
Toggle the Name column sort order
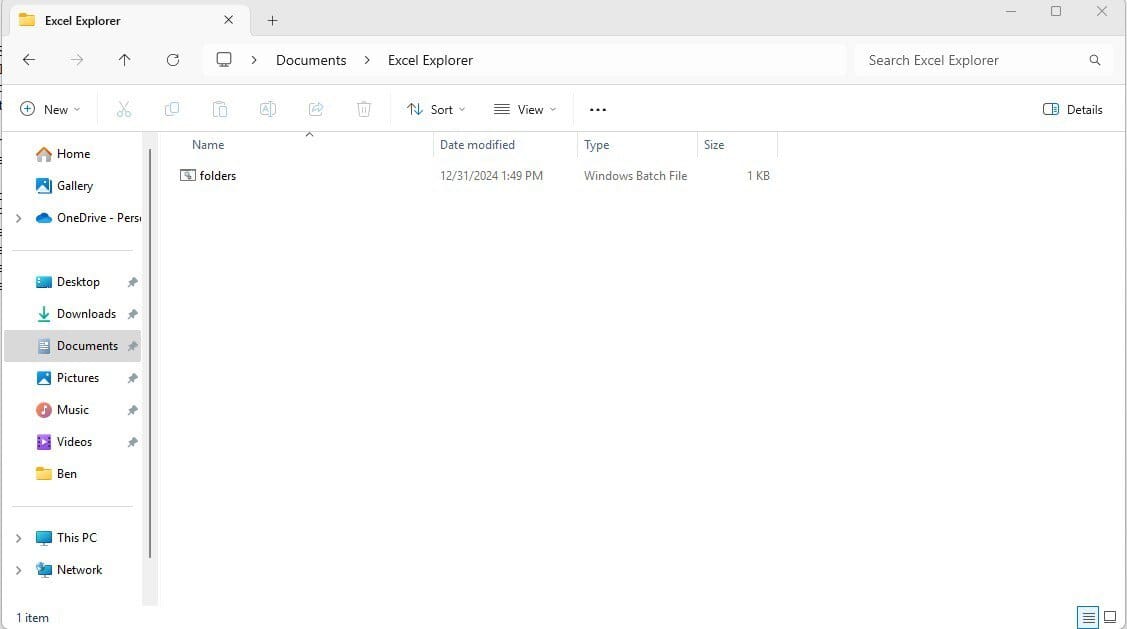[x=207, y=144]
